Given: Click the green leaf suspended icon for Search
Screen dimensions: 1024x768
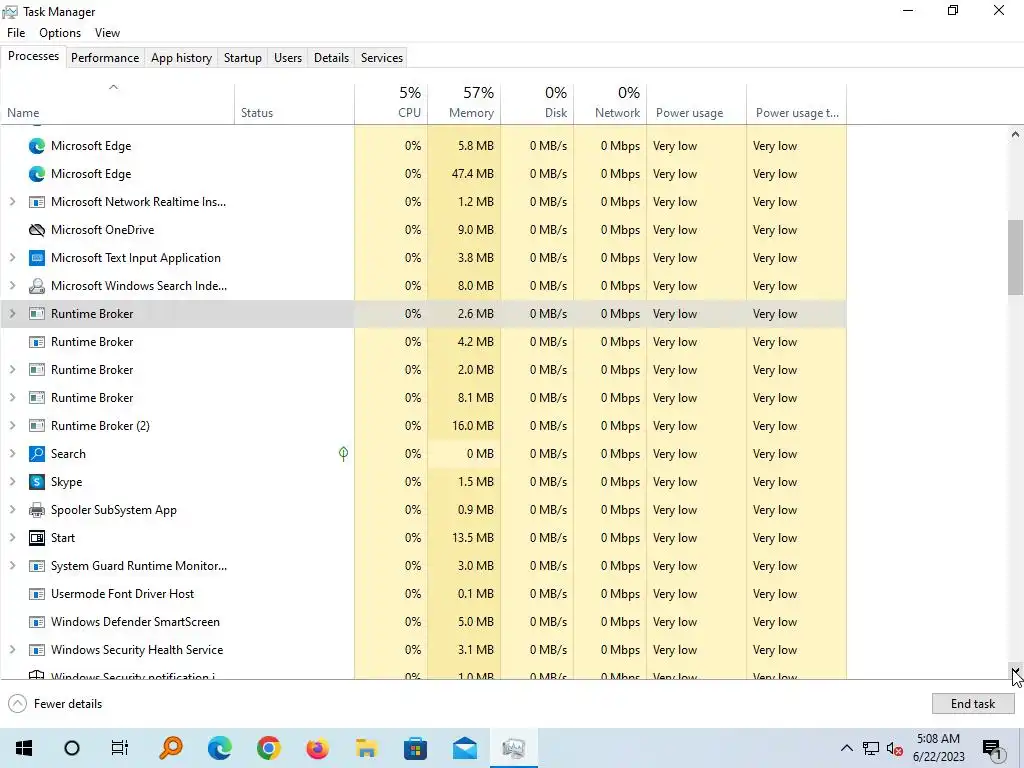Looking at the screenshot, I should (344, 454).
